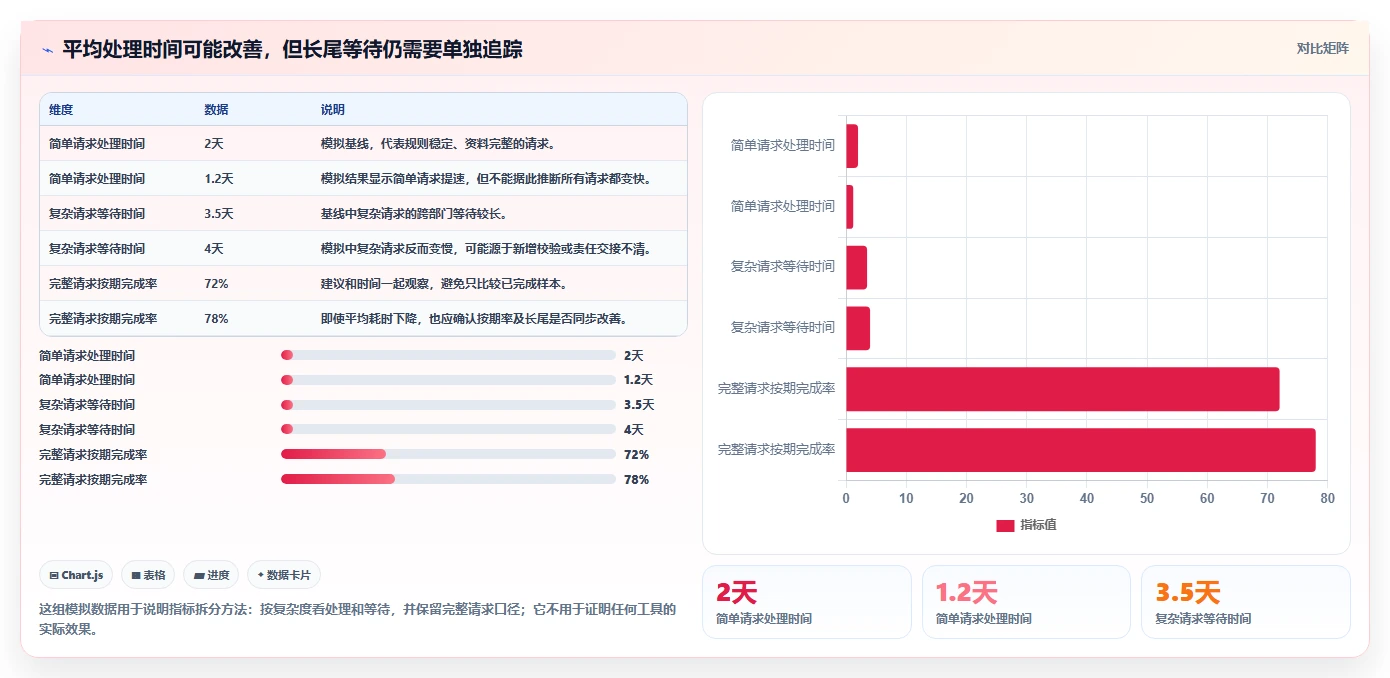The image size is (1390, 678).
Task: Click the 4天 cell in the table
Action: coord(214,249)
